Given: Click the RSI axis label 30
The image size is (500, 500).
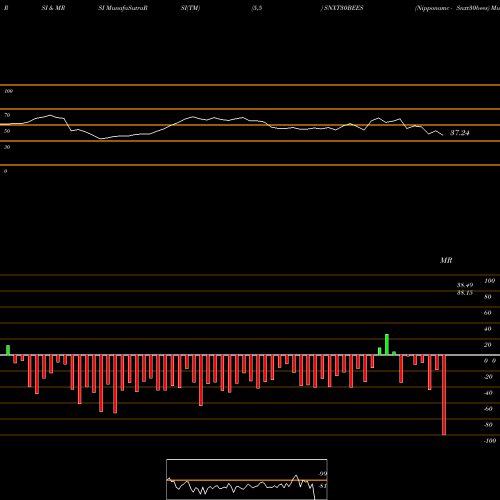Looking at the screenshot, I should tap(7, 147).
